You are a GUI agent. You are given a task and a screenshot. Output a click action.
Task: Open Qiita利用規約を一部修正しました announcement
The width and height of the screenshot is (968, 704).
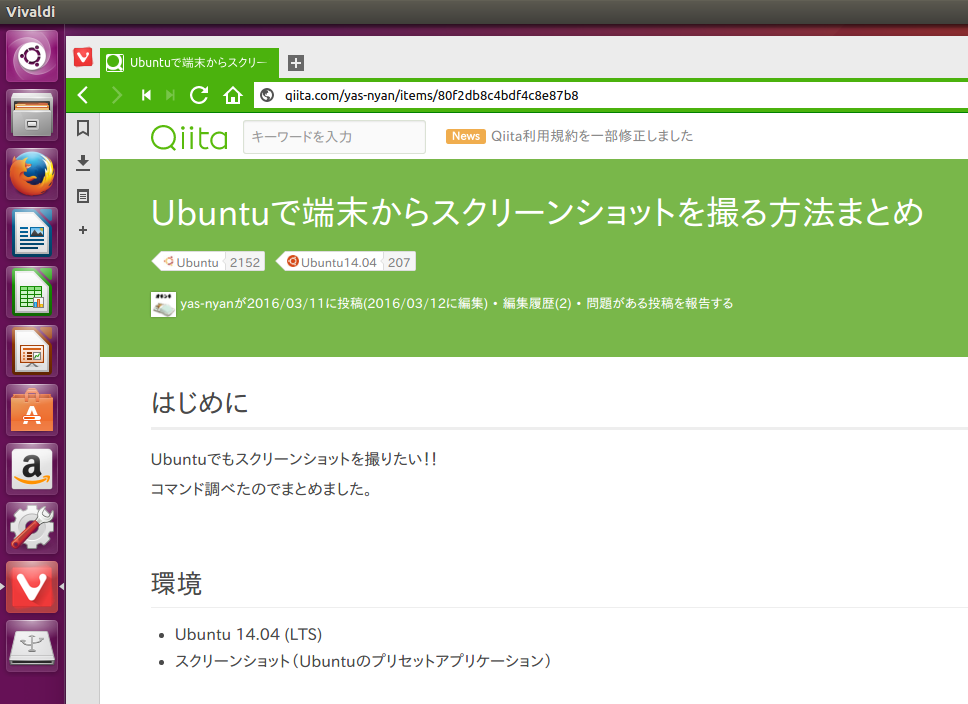[x=591, y=136]
